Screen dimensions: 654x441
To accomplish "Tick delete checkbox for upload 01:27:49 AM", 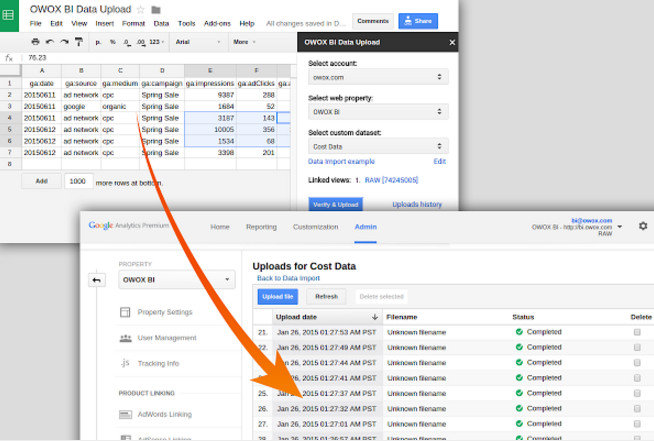I will (637, 347).
